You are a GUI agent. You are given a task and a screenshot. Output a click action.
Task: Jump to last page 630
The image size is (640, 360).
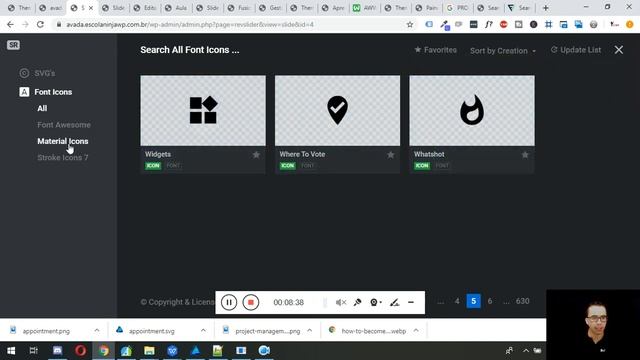point(522,301)
